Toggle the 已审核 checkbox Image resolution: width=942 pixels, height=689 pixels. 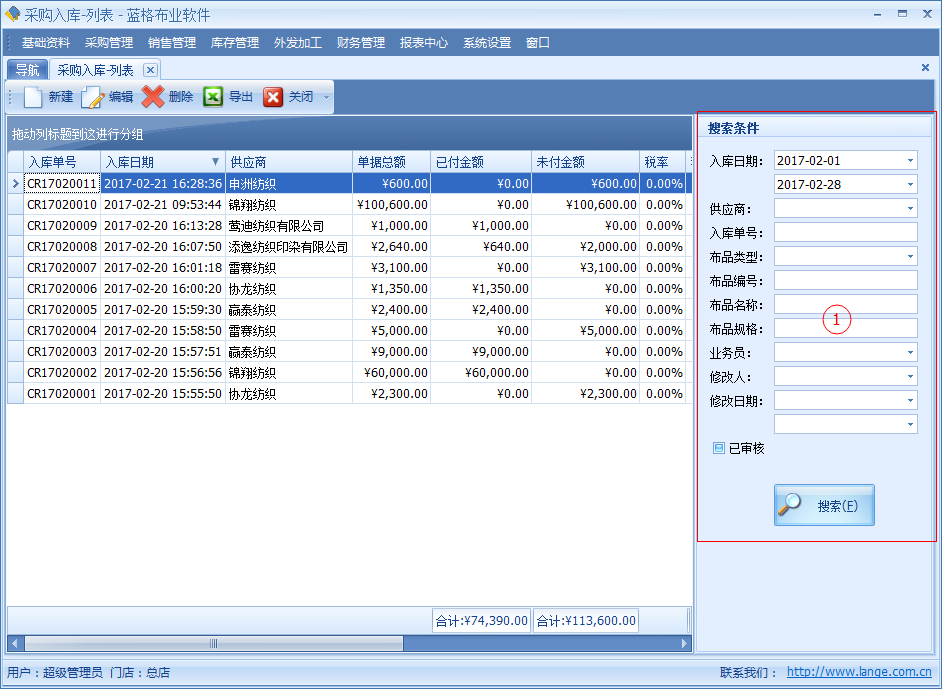point(718,449)
